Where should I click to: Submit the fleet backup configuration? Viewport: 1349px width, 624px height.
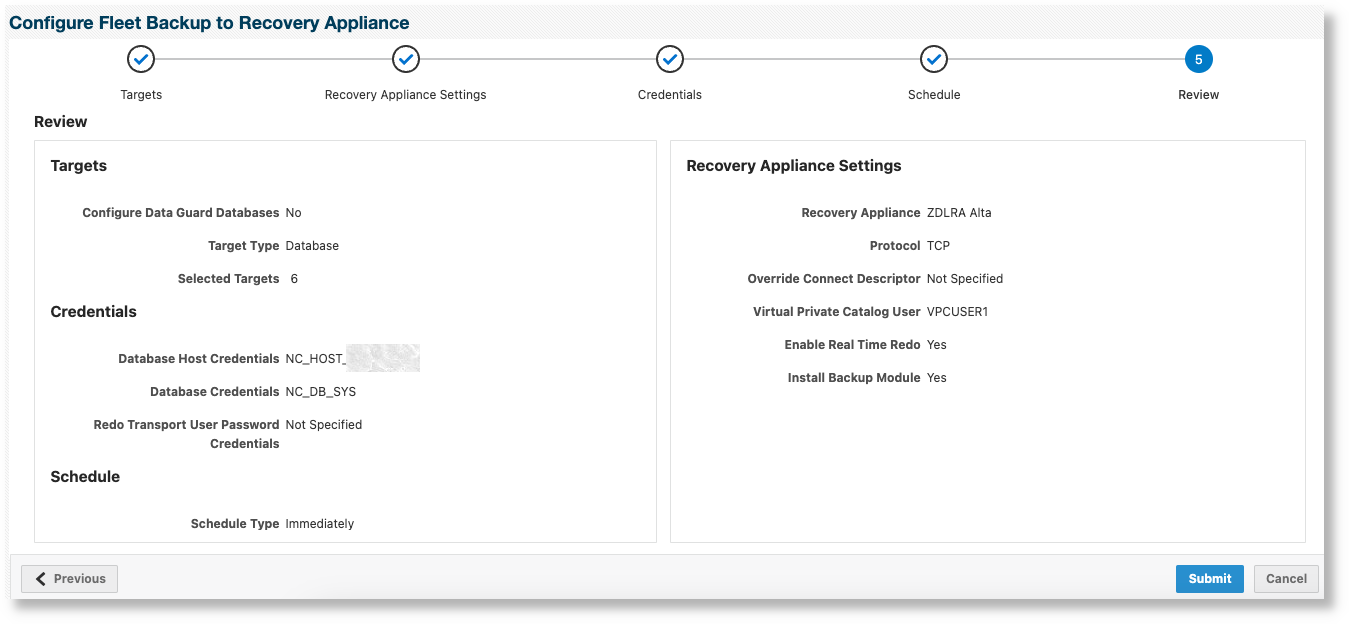pos(1210,579)
